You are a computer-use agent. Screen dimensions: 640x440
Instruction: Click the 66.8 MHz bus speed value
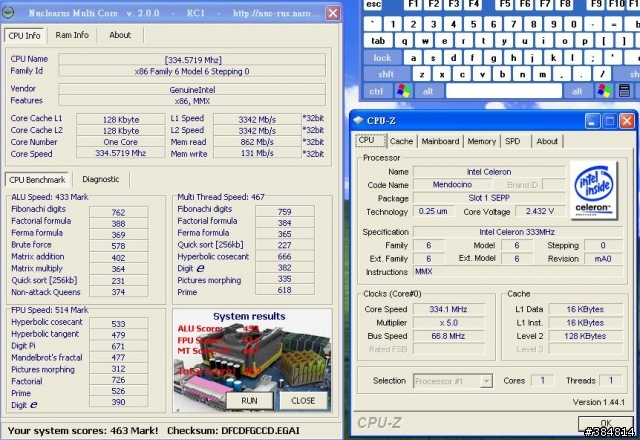pyautogui.click(x=448, y=336)
